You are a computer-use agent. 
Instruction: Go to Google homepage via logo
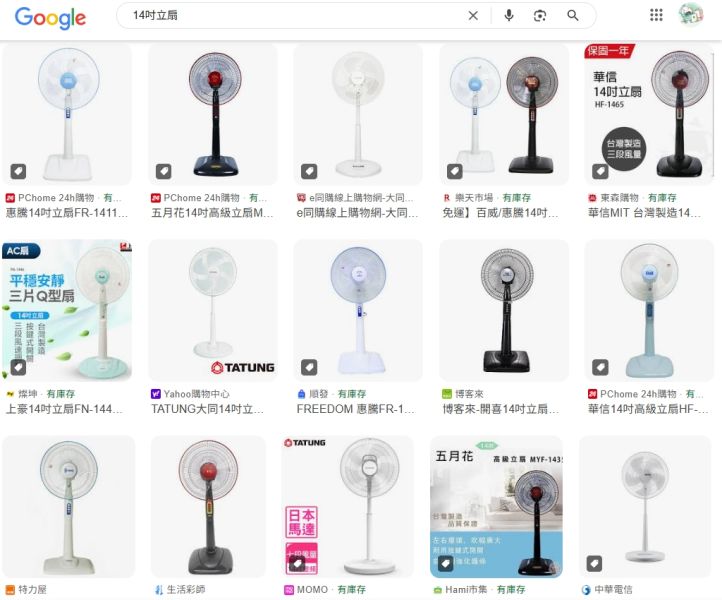click(x=50, y=18)
